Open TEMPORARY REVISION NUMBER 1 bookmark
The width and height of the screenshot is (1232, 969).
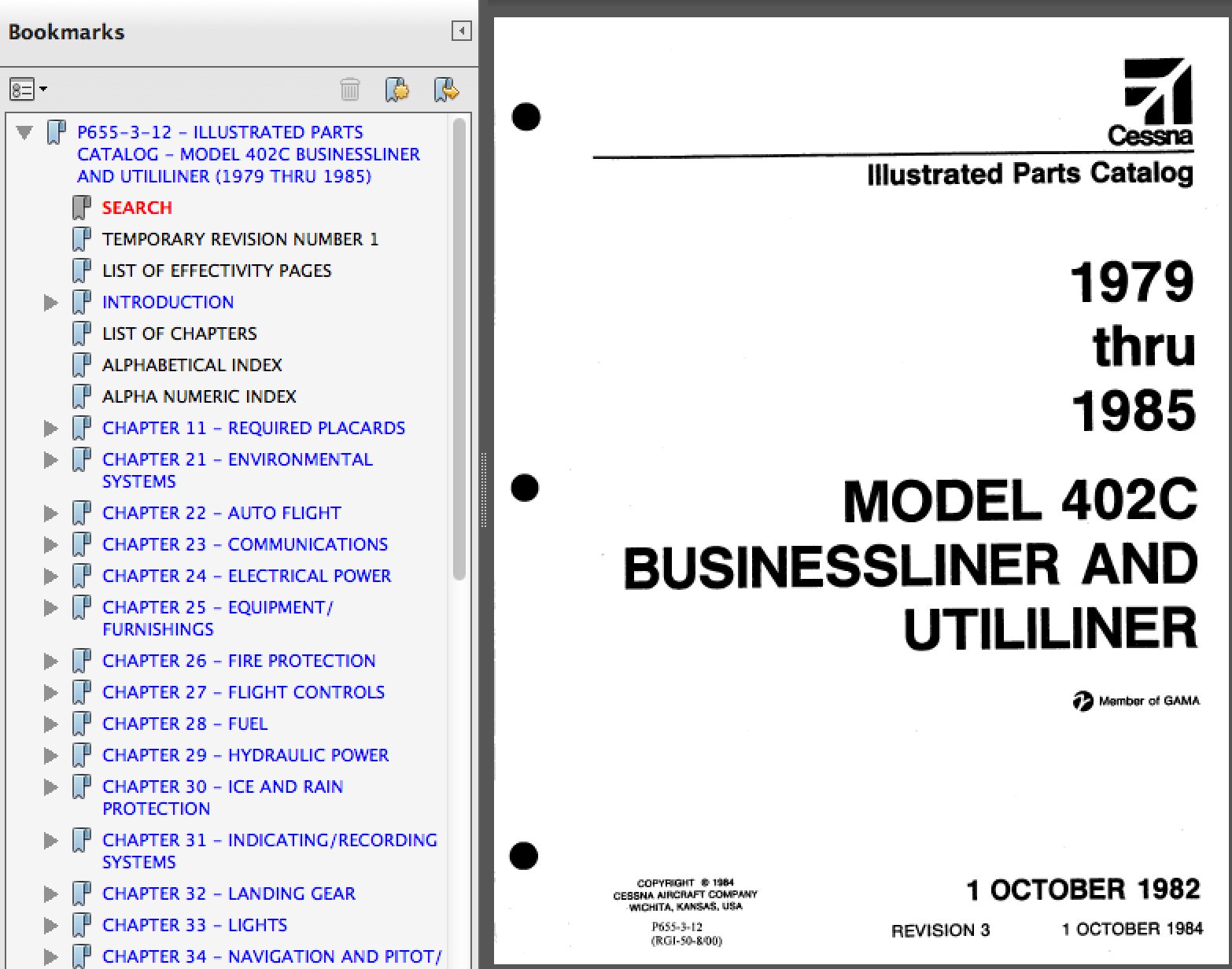coord(241,239)
